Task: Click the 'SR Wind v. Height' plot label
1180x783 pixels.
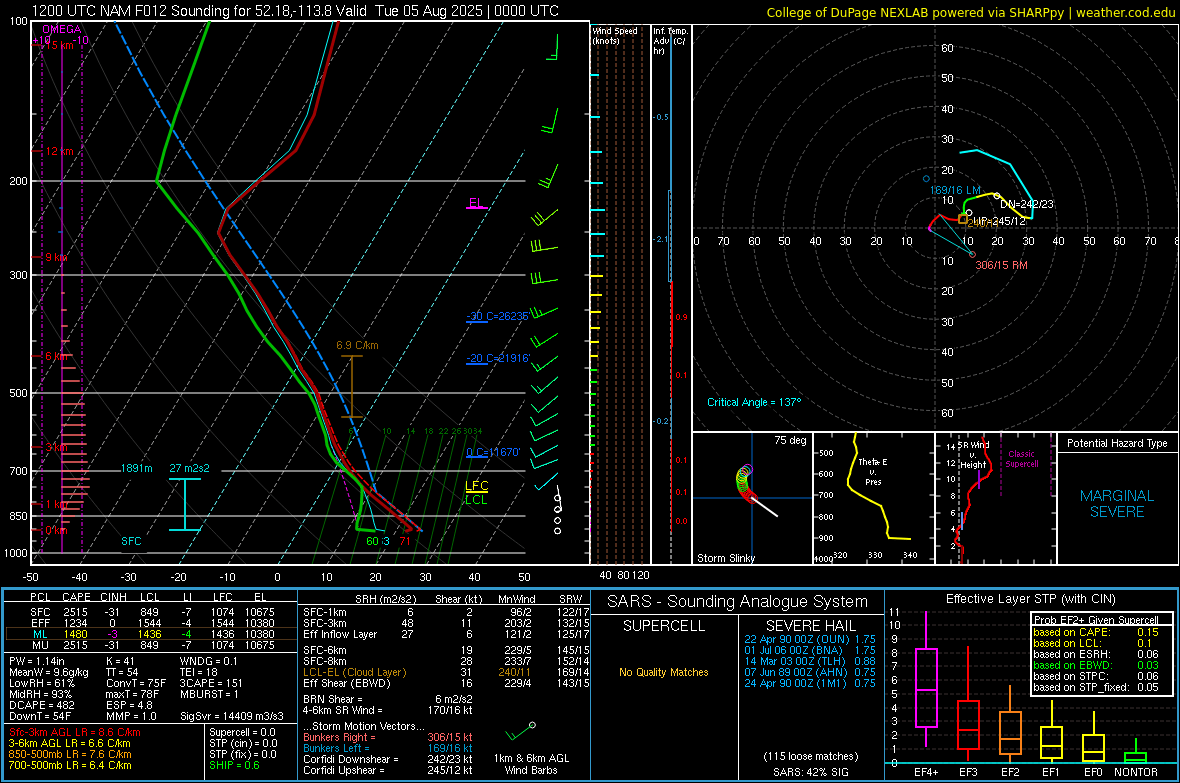Action: click(x=973, y=455)
